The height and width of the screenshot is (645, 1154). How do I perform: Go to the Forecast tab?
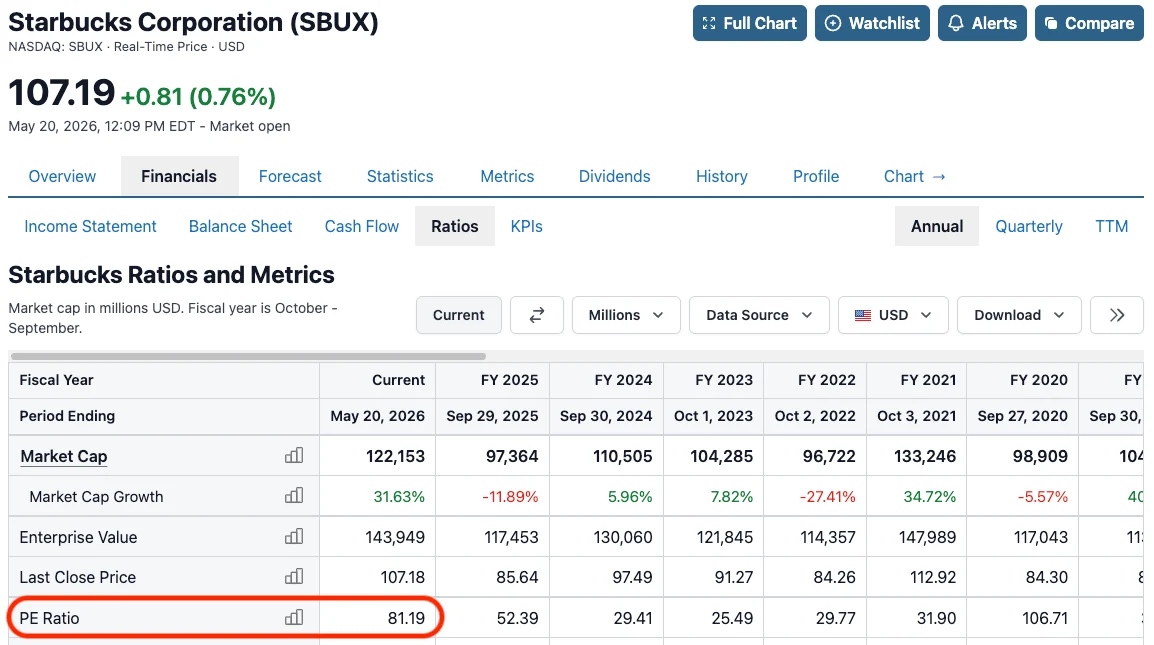coord(290,177)
